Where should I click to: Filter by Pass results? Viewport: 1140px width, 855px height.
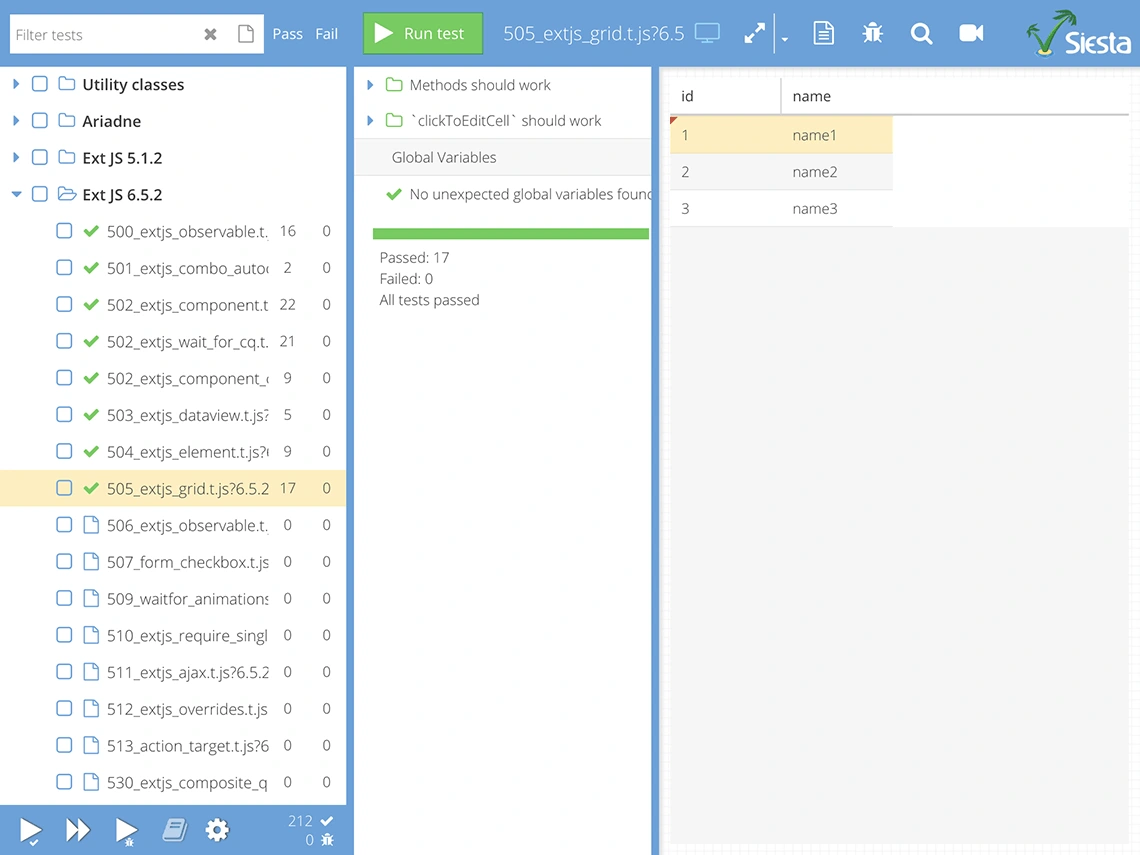click(287, 34)
